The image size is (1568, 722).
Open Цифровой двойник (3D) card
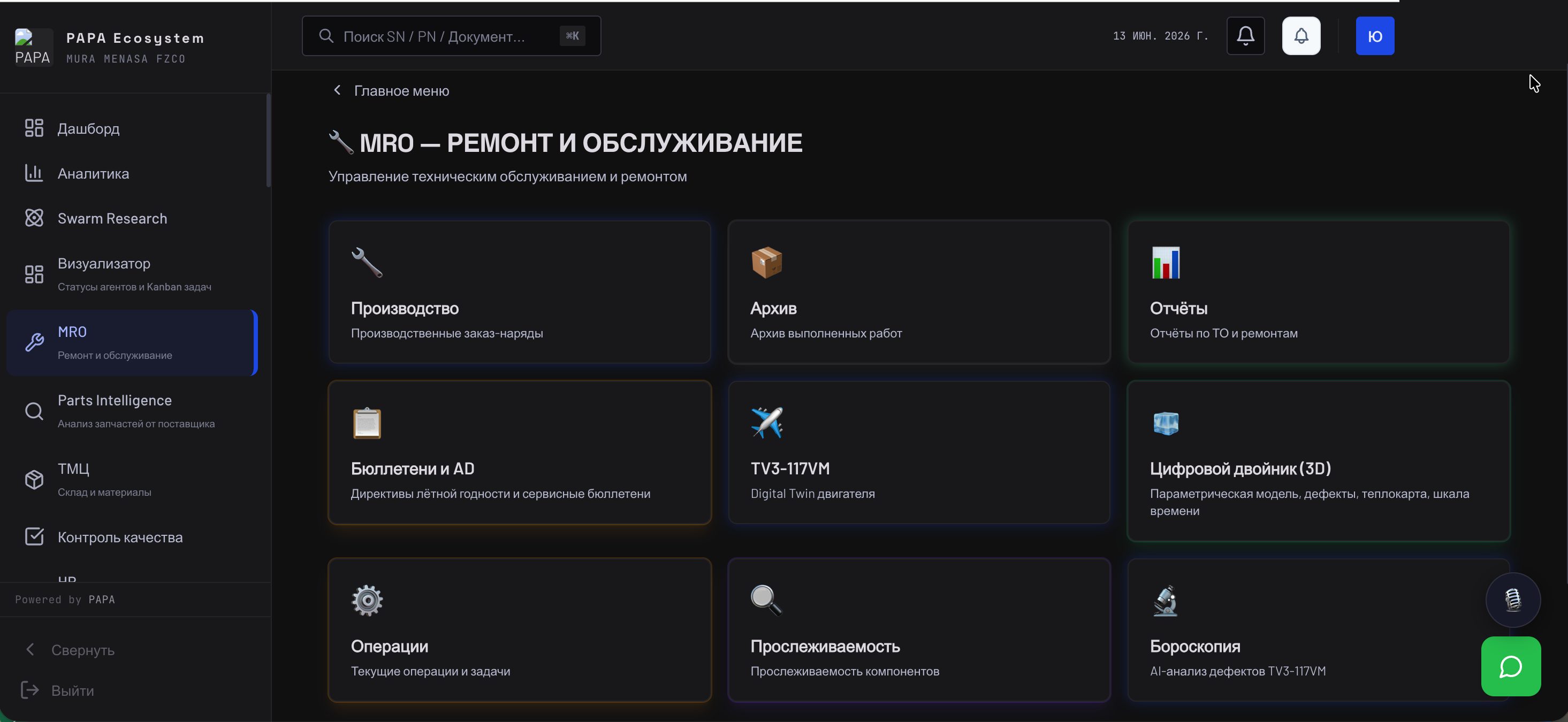[x=1319, y=461]
